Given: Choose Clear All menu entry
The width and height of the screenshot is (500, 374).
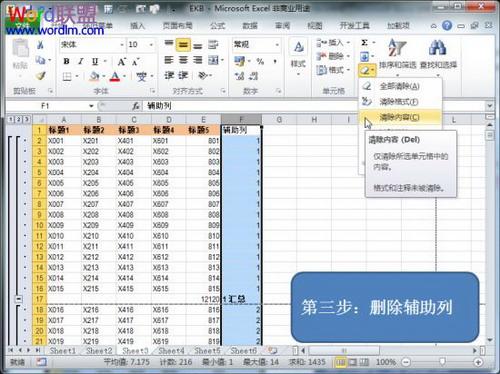Looking at the screenshot, I should [x=400, y=86].
